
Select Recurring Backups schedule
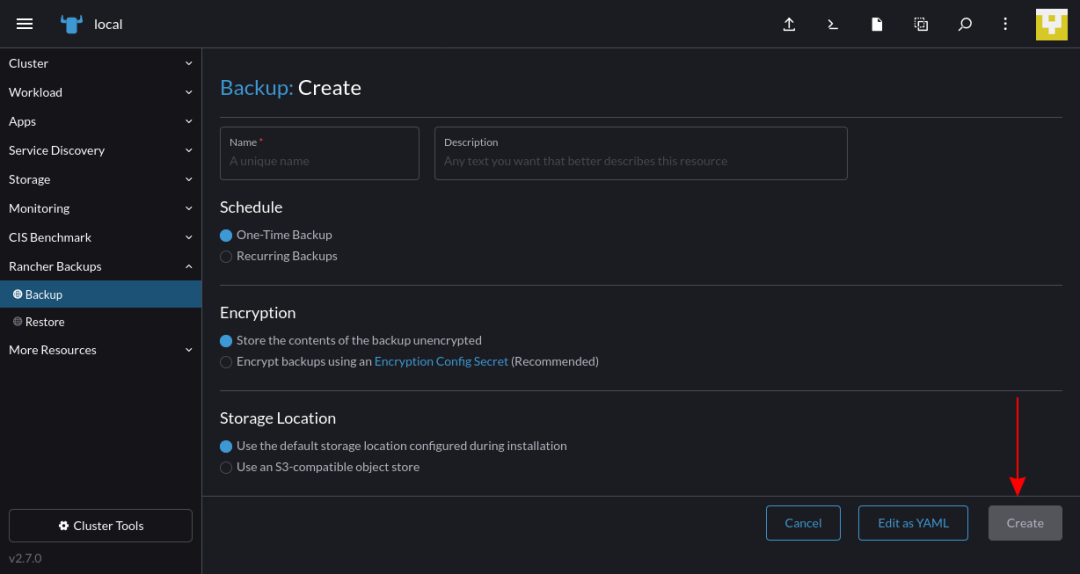point(226,257)
